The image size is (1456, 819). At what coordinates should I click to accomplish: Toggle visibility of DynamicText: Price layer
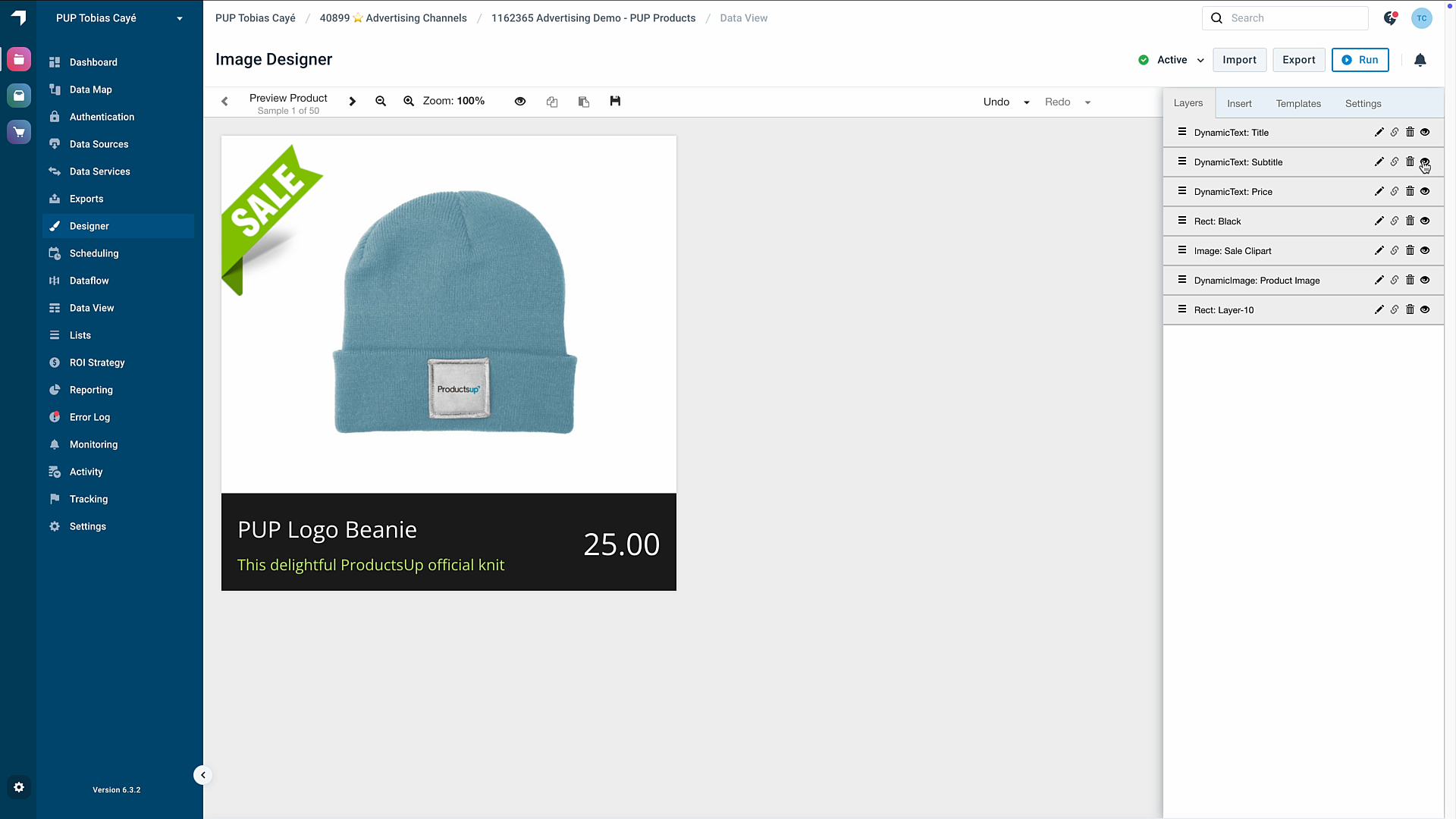(1425, 191)
